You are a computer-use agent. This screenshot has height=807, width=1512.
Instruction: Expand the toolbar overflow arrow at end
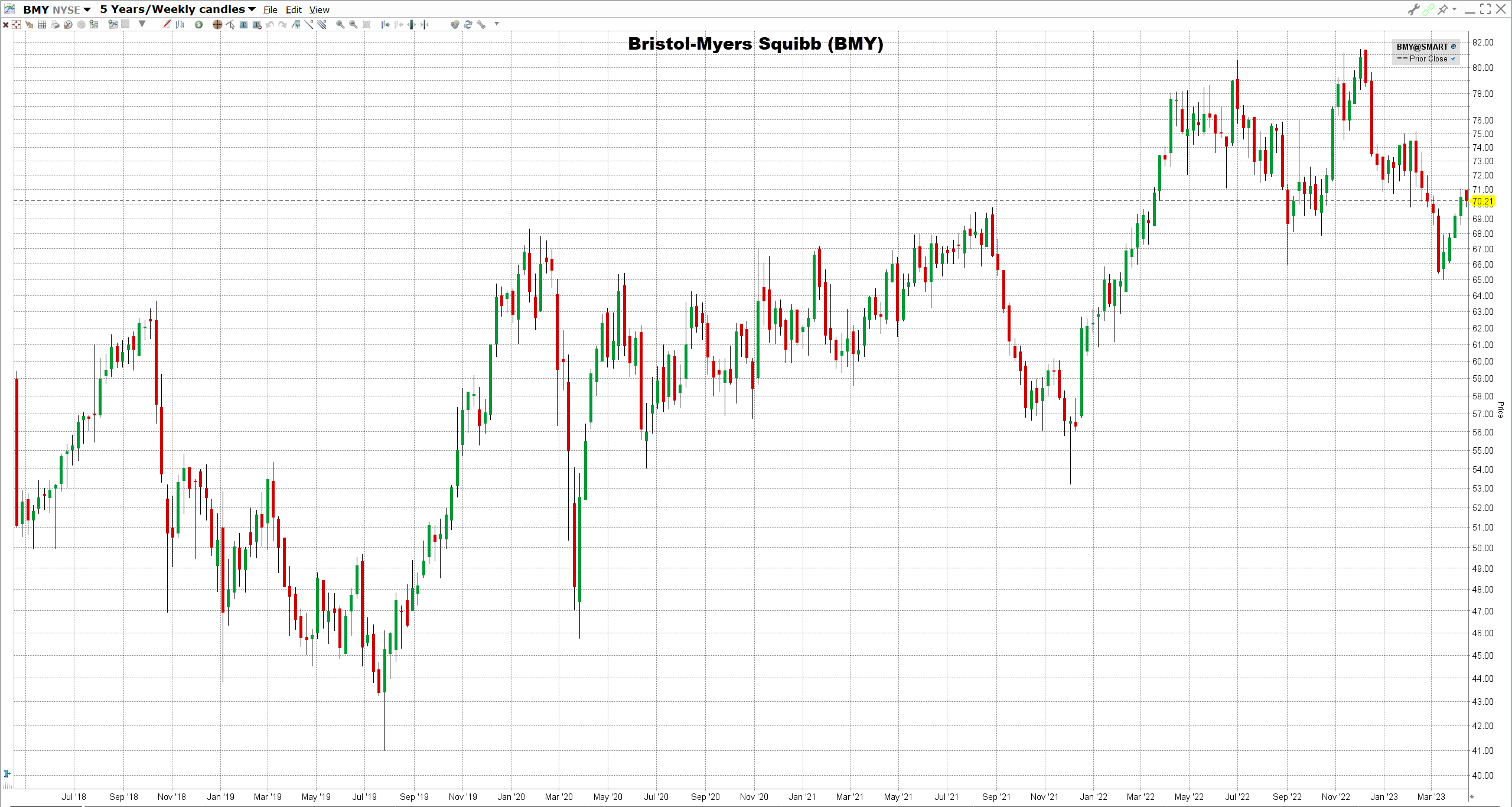[x=497, y=24]
